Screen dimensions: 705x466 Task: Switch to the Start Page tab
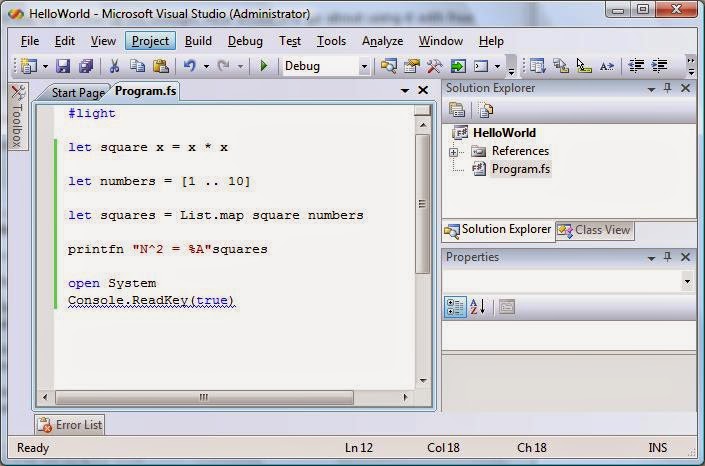[x=78, y=93]
